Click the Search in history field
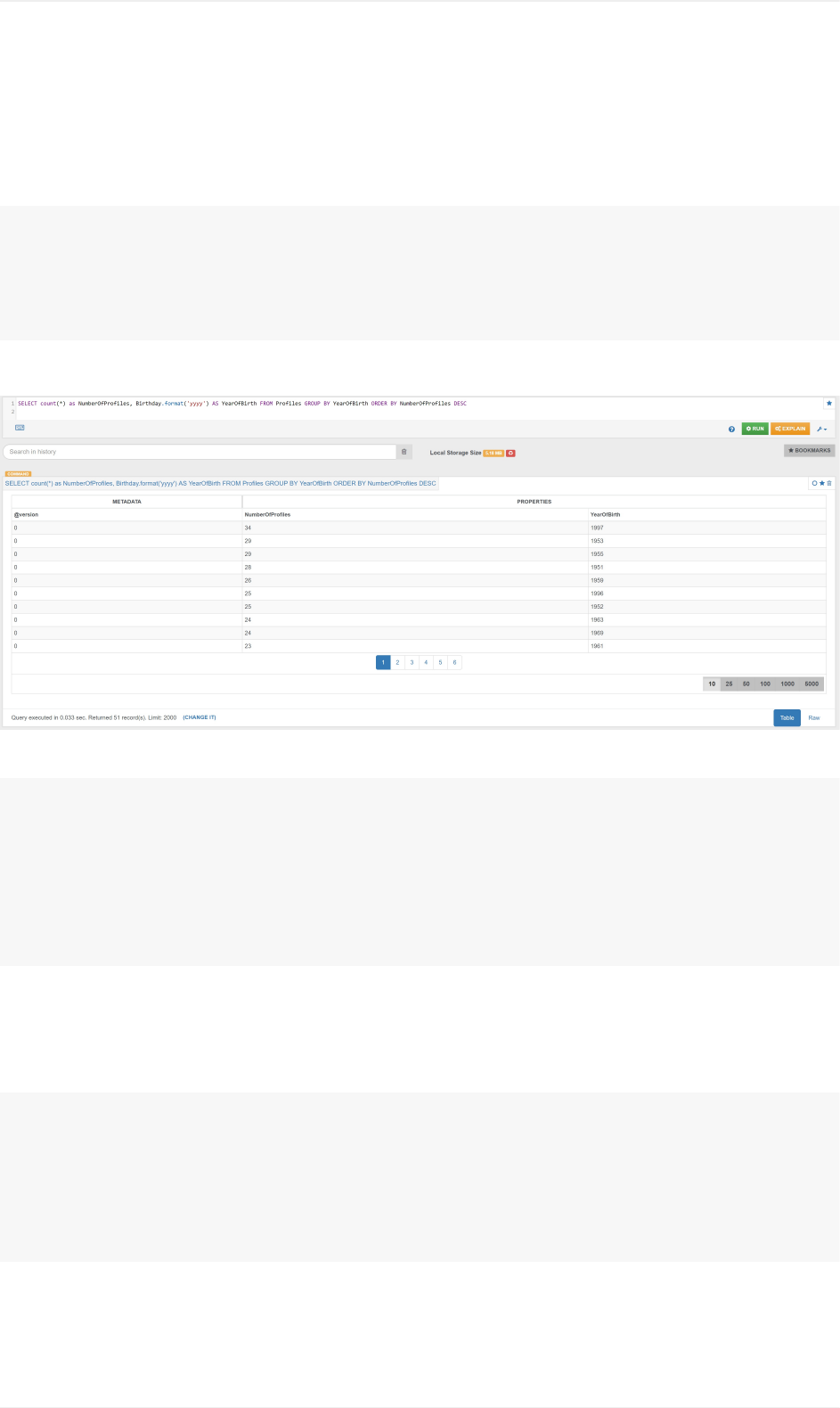 click(200, 452)
